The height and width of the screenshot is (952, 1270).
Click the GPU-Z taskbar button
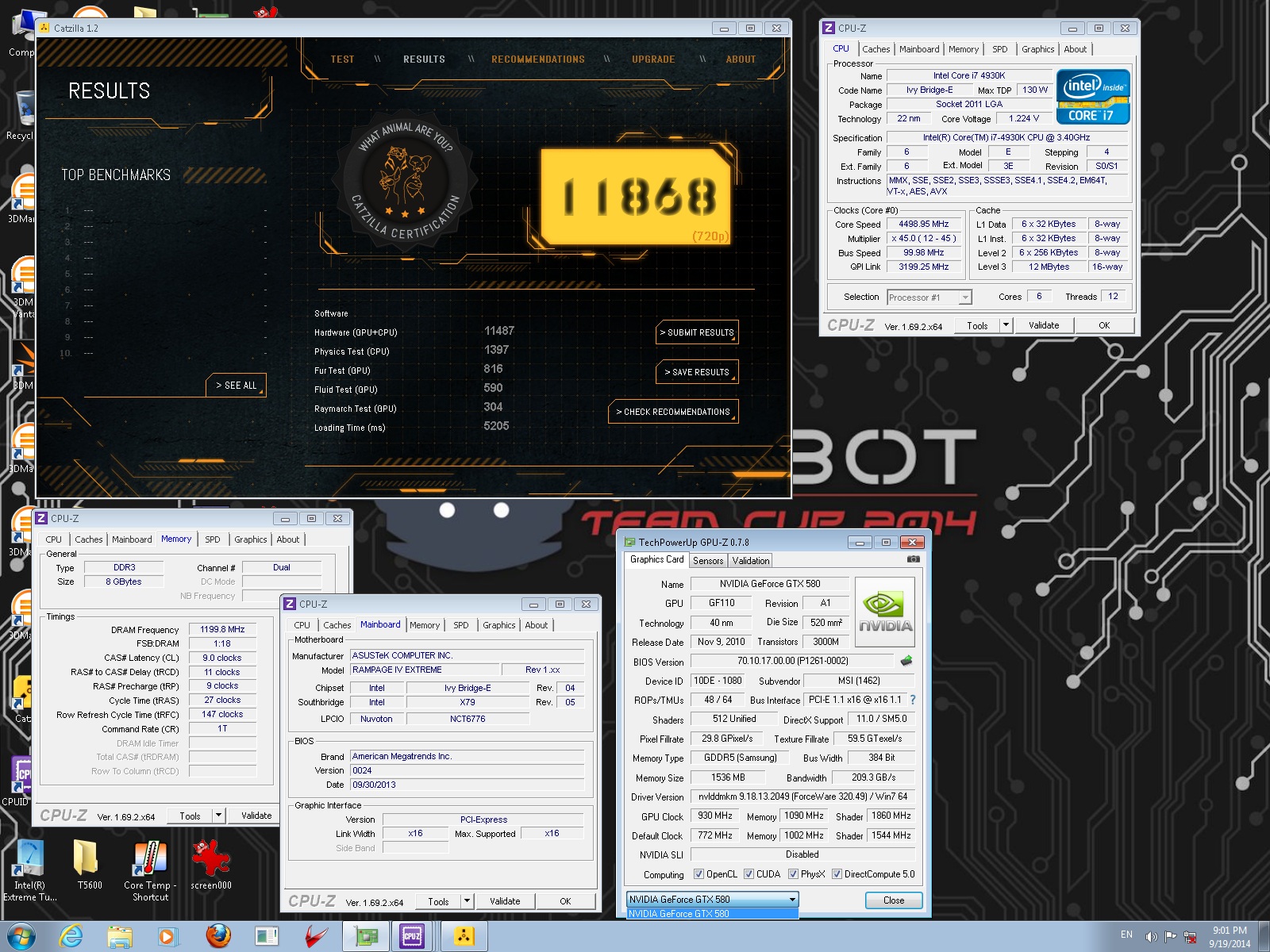366,936
